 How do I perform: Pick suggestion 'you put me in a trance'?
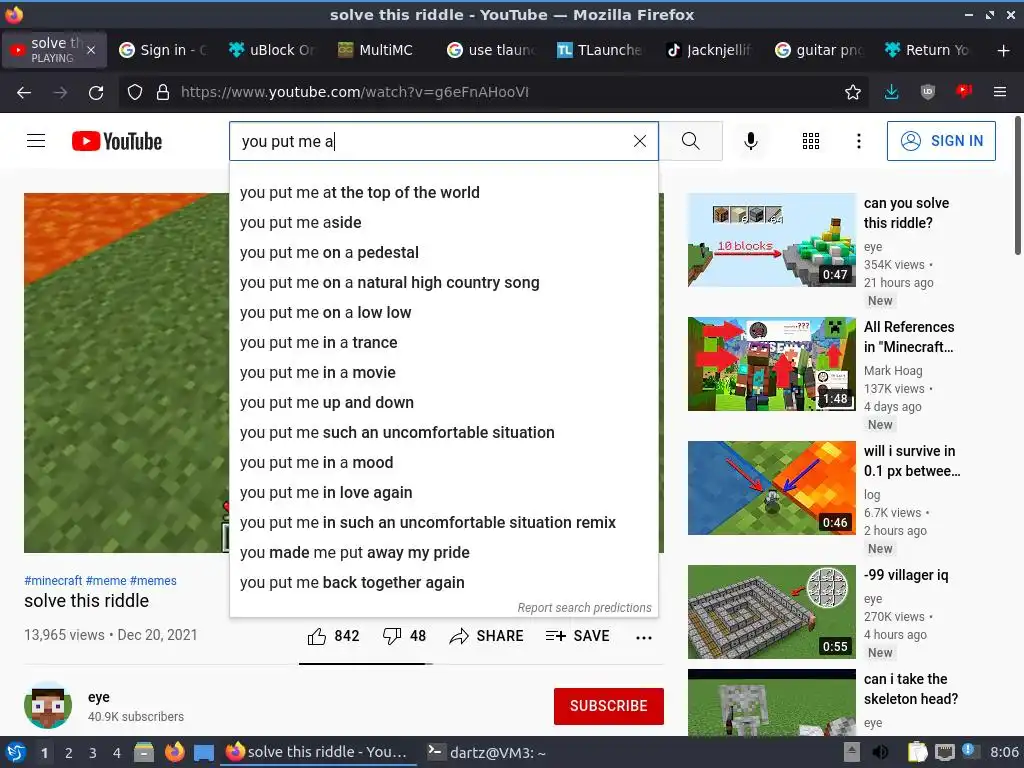[444, 343]
